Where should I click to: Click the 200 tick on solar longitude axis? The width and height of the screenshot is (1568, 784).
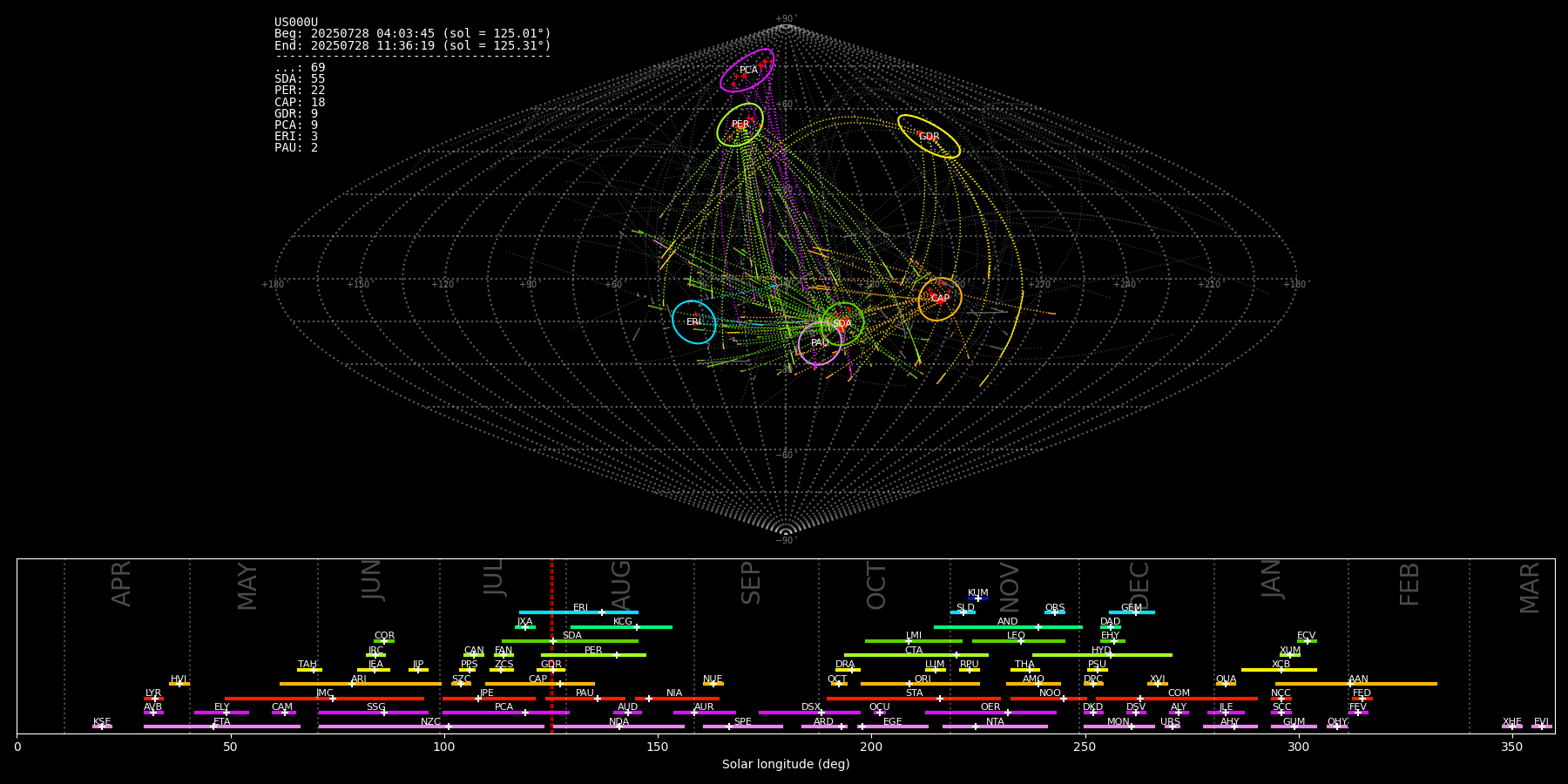[870, 747]
